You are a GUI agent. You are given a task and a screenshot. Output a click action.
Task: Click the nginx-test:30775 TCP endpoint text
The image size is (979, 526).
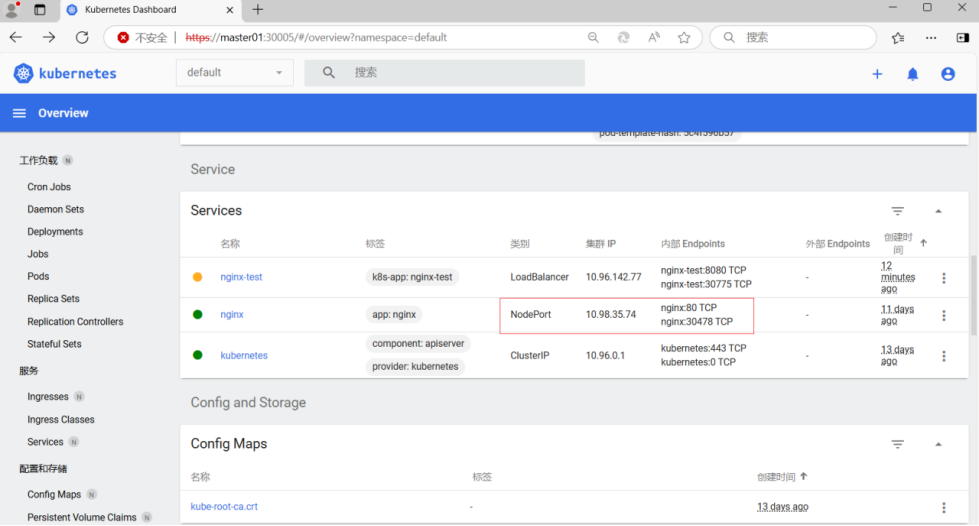706,284
